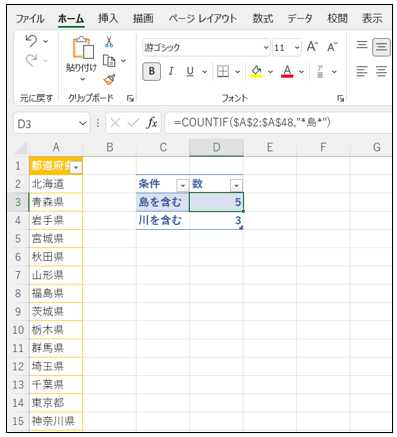Click the Select All corner triangle
Viewport: 397px width, 437px height.
pos(21,148)
